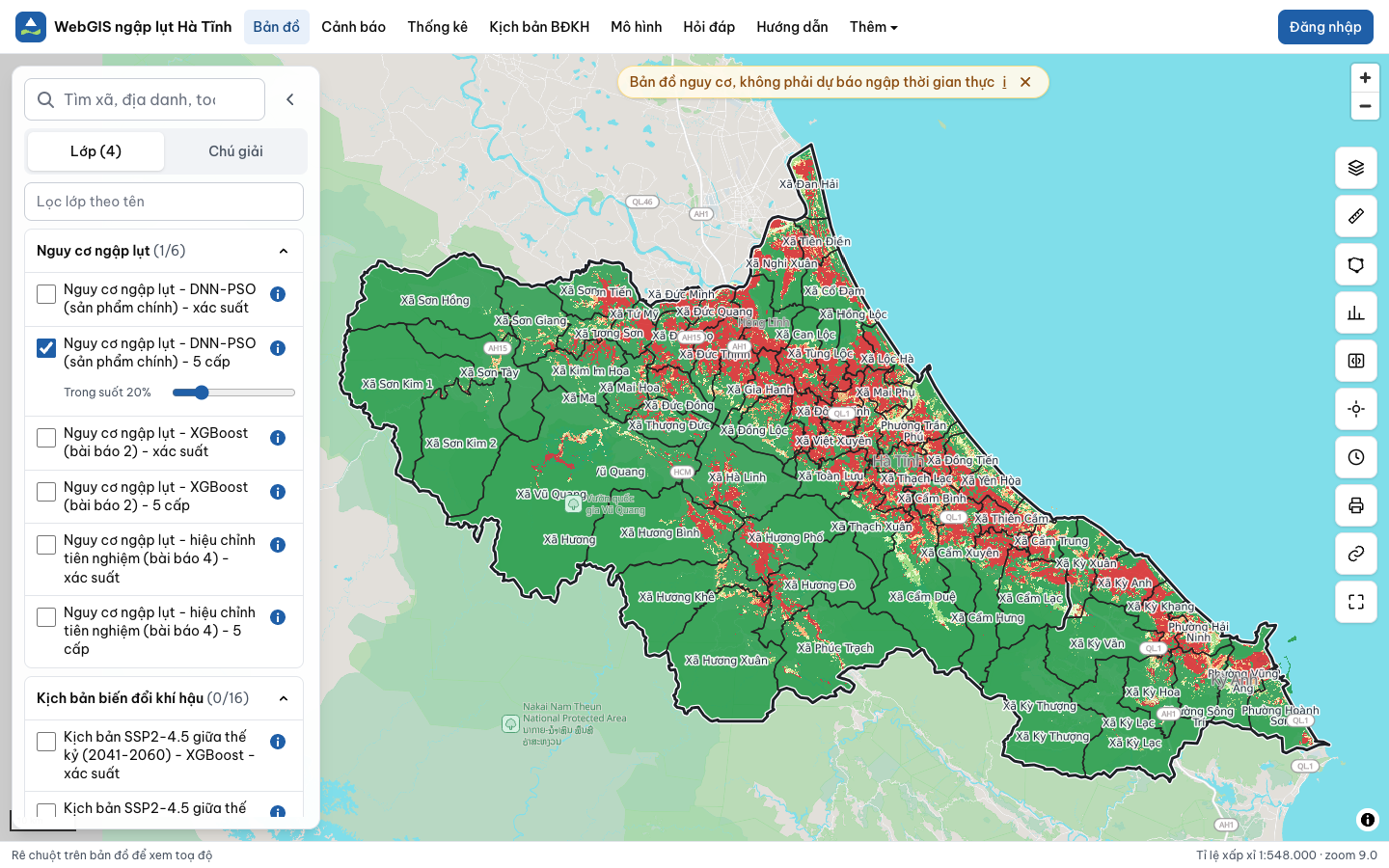Show info for XGBoost 5 cấp layer

coord(278,492)
